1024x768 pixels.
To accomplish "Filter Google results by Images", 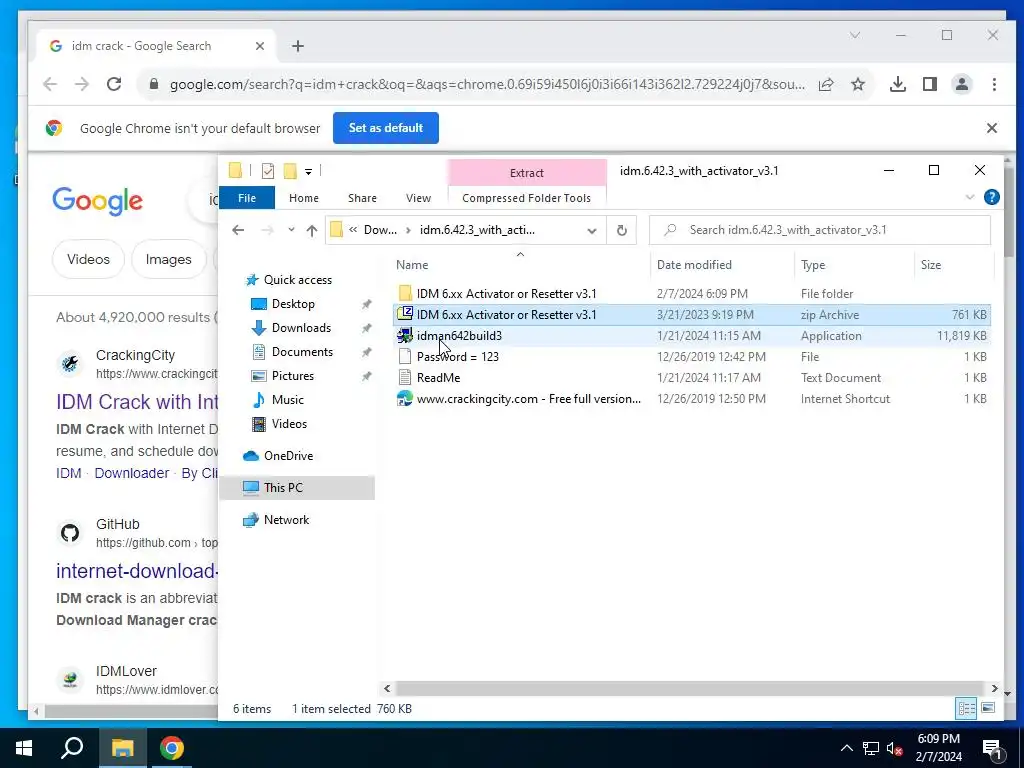I will click(x=168, y=259).
